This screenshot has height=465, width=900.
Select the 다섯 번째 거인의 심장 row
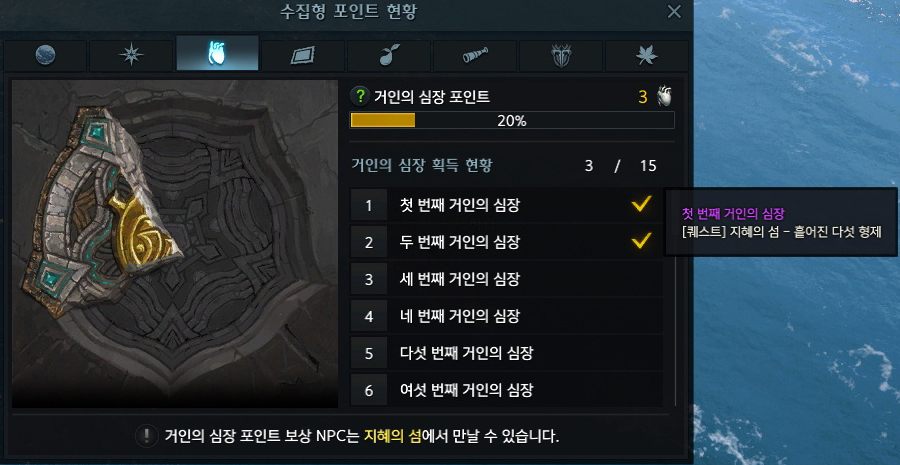tap(506, 353)
